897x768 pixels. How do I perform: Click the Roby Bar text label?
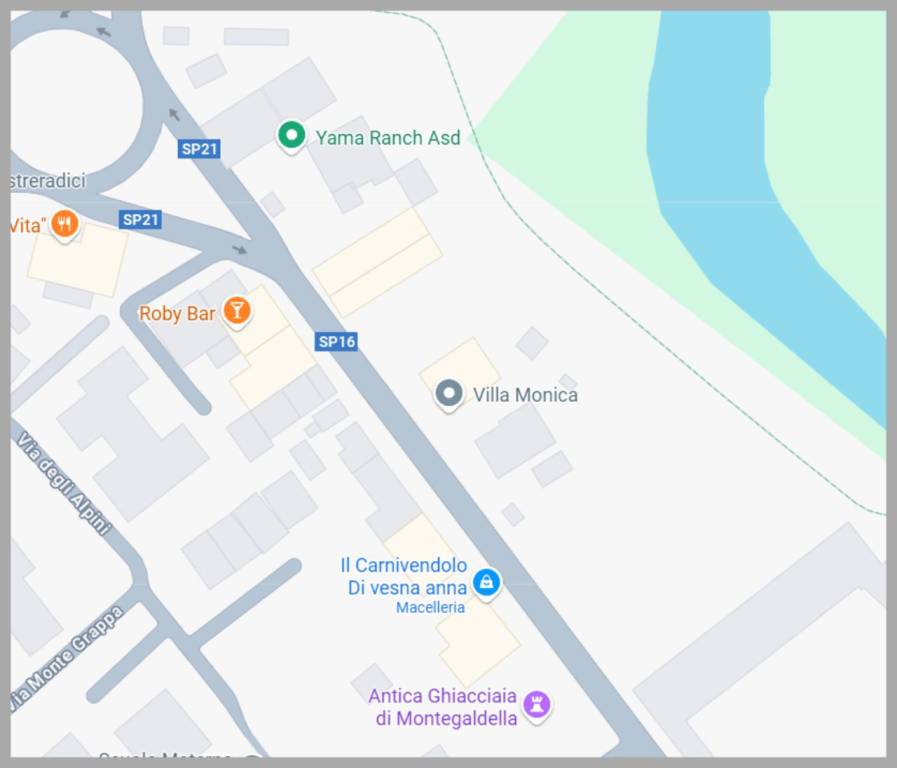click(177, 313)
